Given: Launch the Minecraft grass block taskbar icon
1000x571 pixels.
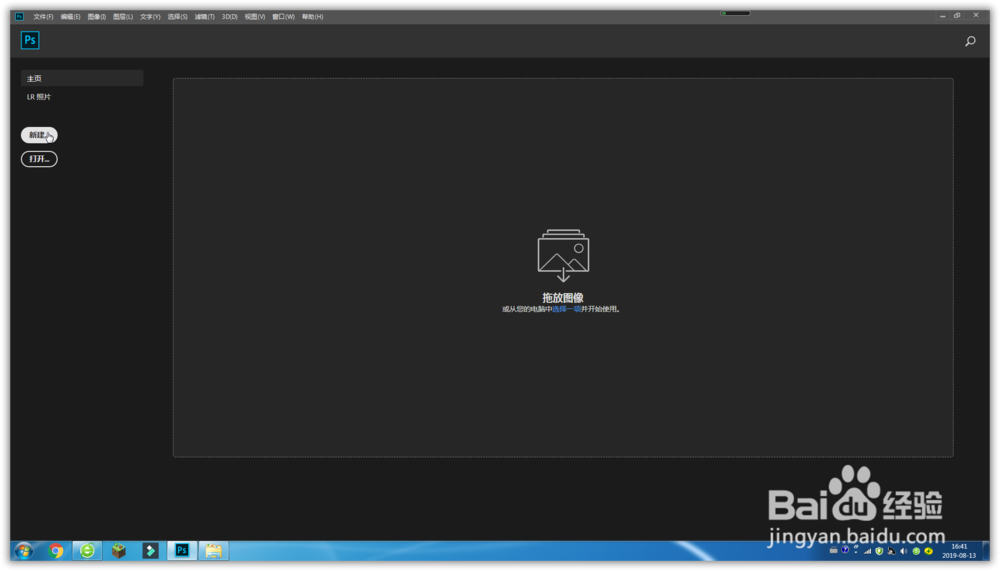Looking at the screenshot, I should pos(119,550).
